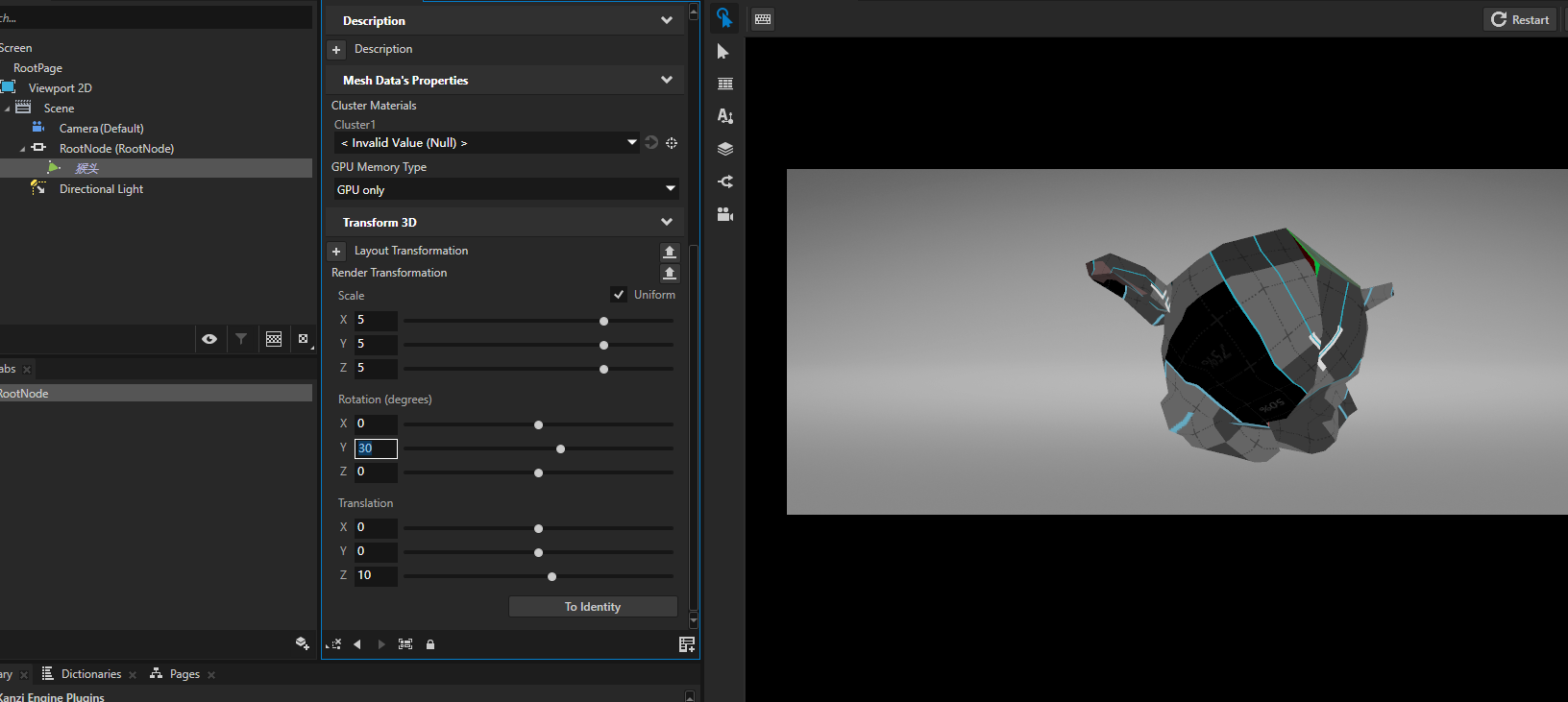
Task: Click the Translation Z input field
Action: [x=376, y=575]
